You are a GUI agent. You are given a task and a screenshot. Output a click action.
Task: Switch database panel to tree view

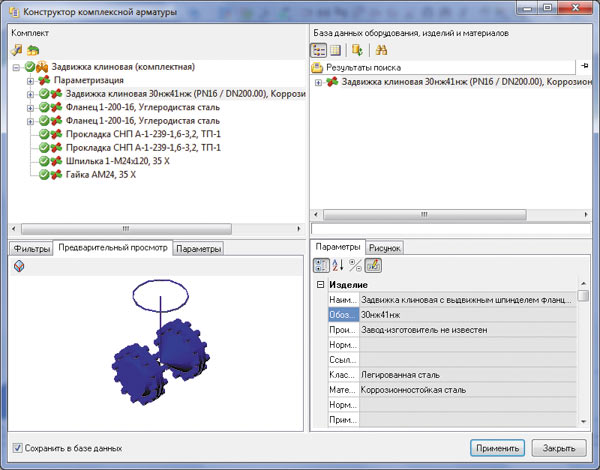pyautogui.click(x=320, y=49)
